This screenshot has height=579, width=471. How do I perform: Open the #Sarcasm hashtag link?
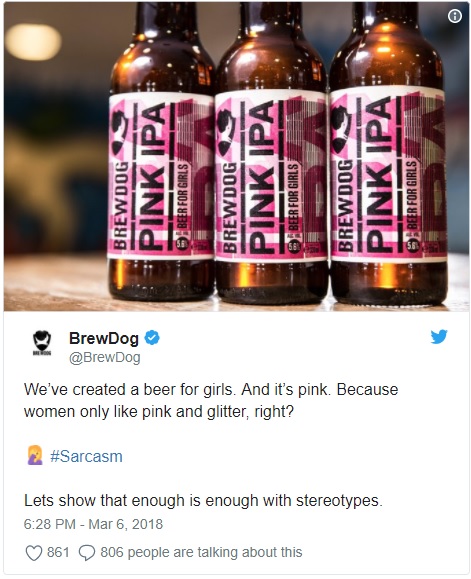(x=86, y=456)
